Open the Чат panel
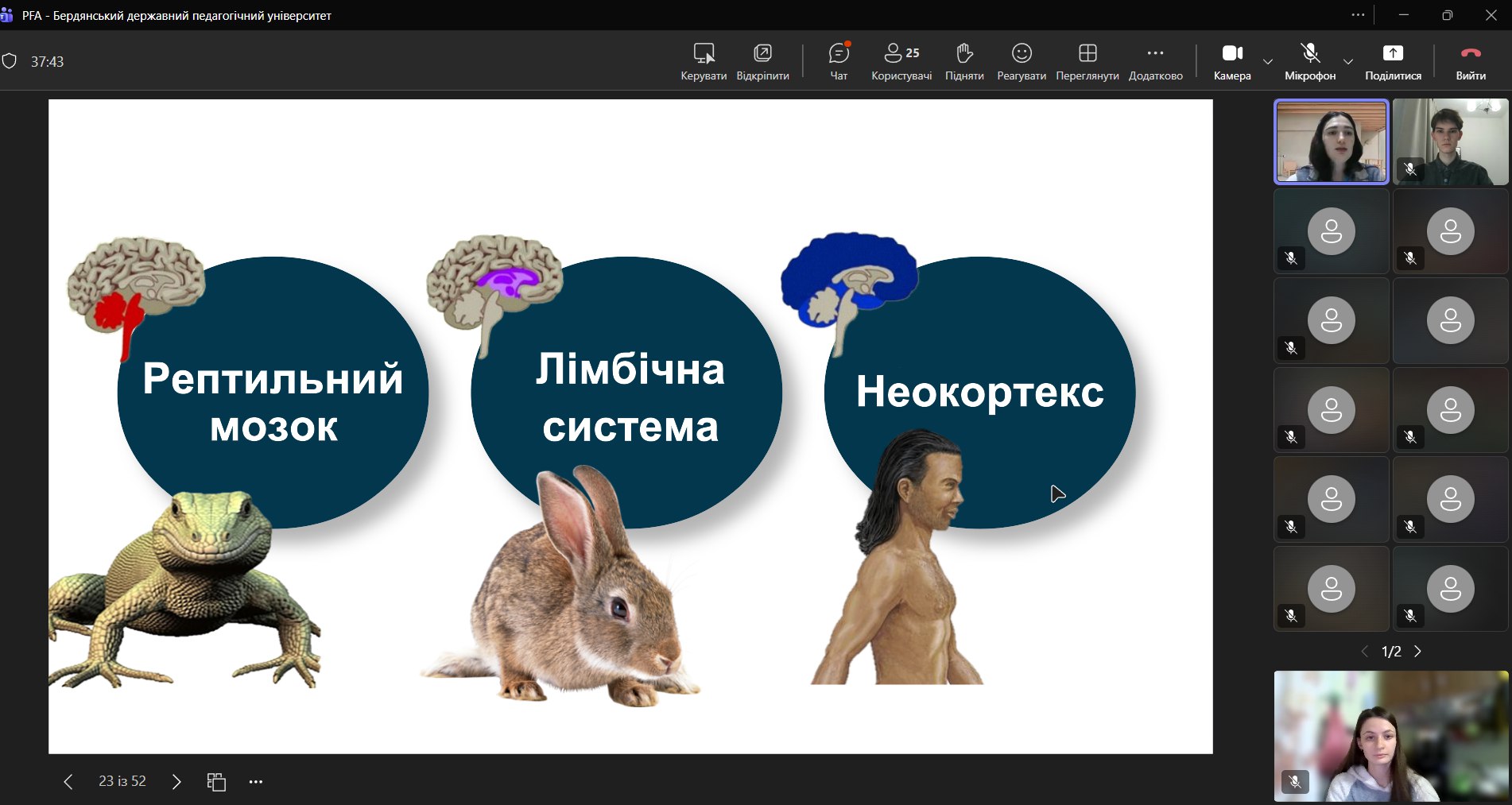This screenshot has width=1512, height=805. tap(839, 61)
